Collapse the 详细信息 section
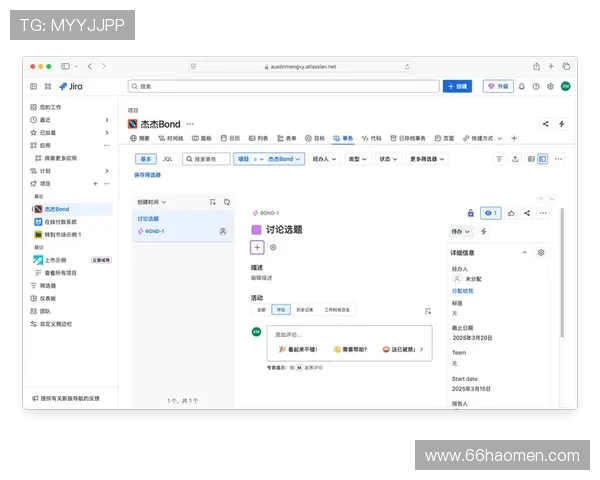The height and width of the screenshot is (480, 600). pyautogui.click(x=525, y=253)
